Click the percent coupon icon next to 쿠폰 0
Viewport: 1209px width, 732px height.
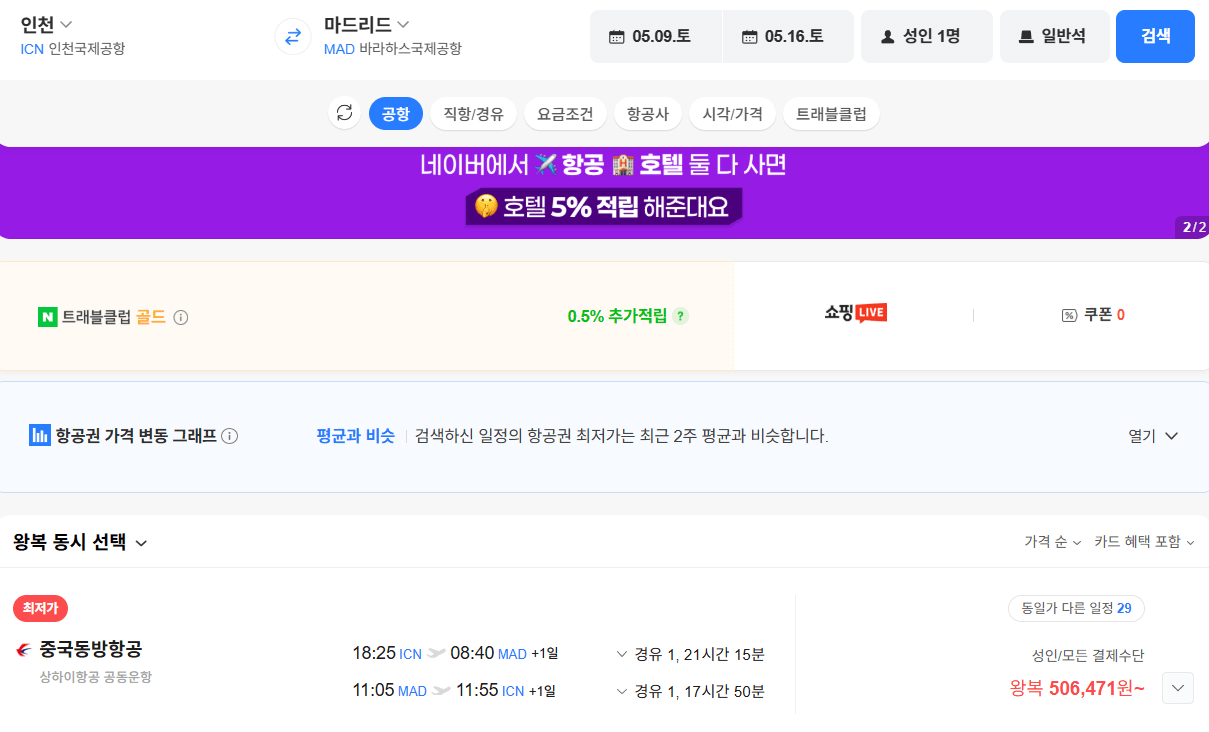[1068, 316]
